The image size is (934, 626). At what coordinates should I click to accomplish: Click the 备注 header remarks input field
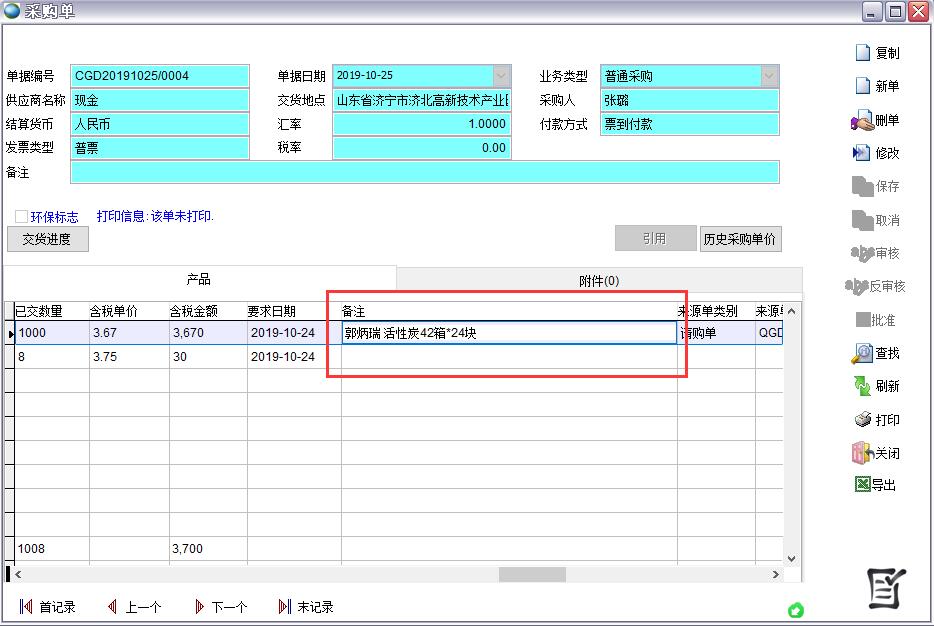coord(424,172)
